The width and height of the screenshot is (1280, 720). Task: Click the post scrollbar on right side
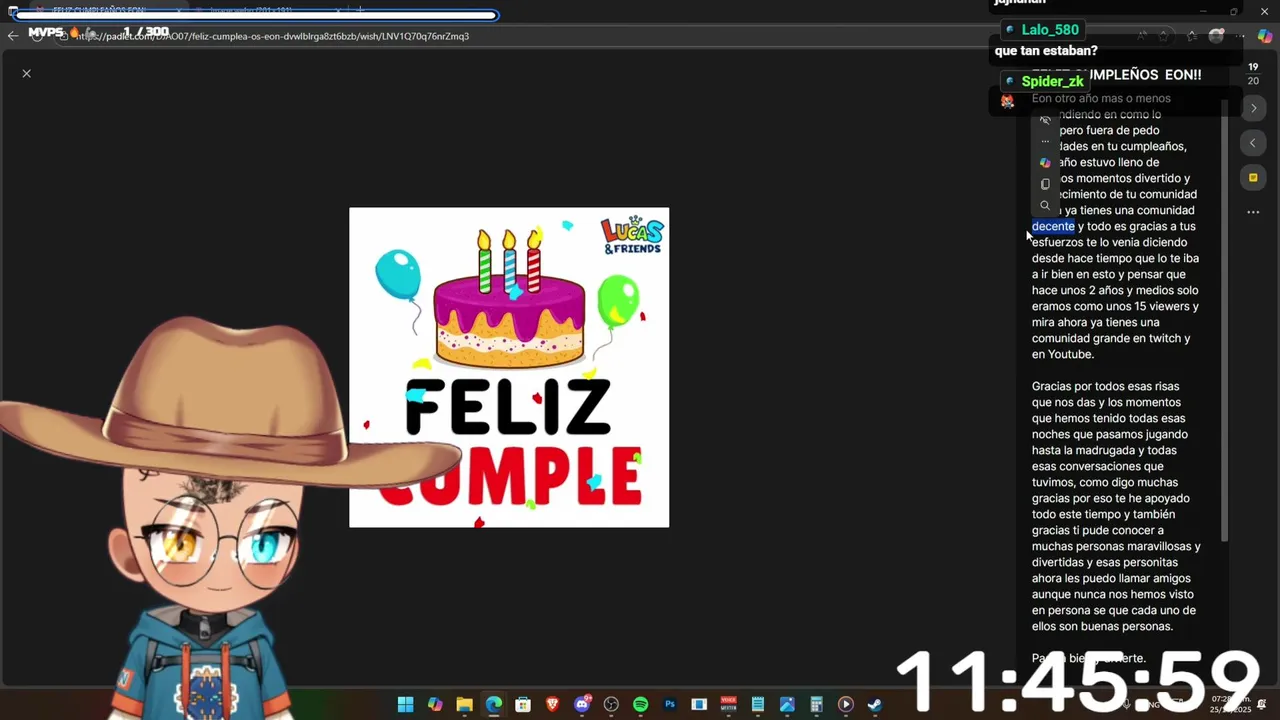tap(1225, 320)
